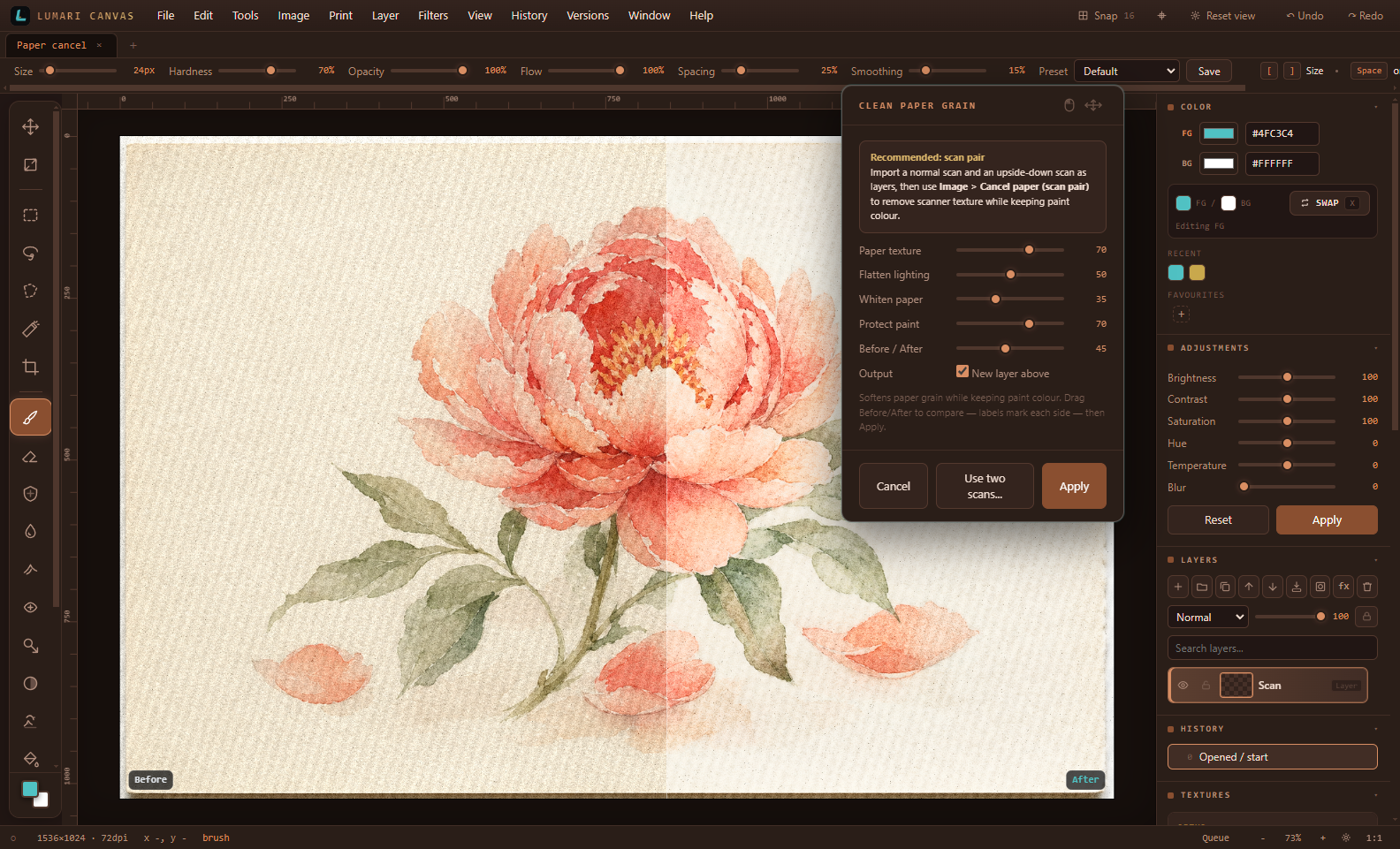Screen dimensions: 1400x849
Task: Select the paint bucket fill tool
Action: point(30,759)
